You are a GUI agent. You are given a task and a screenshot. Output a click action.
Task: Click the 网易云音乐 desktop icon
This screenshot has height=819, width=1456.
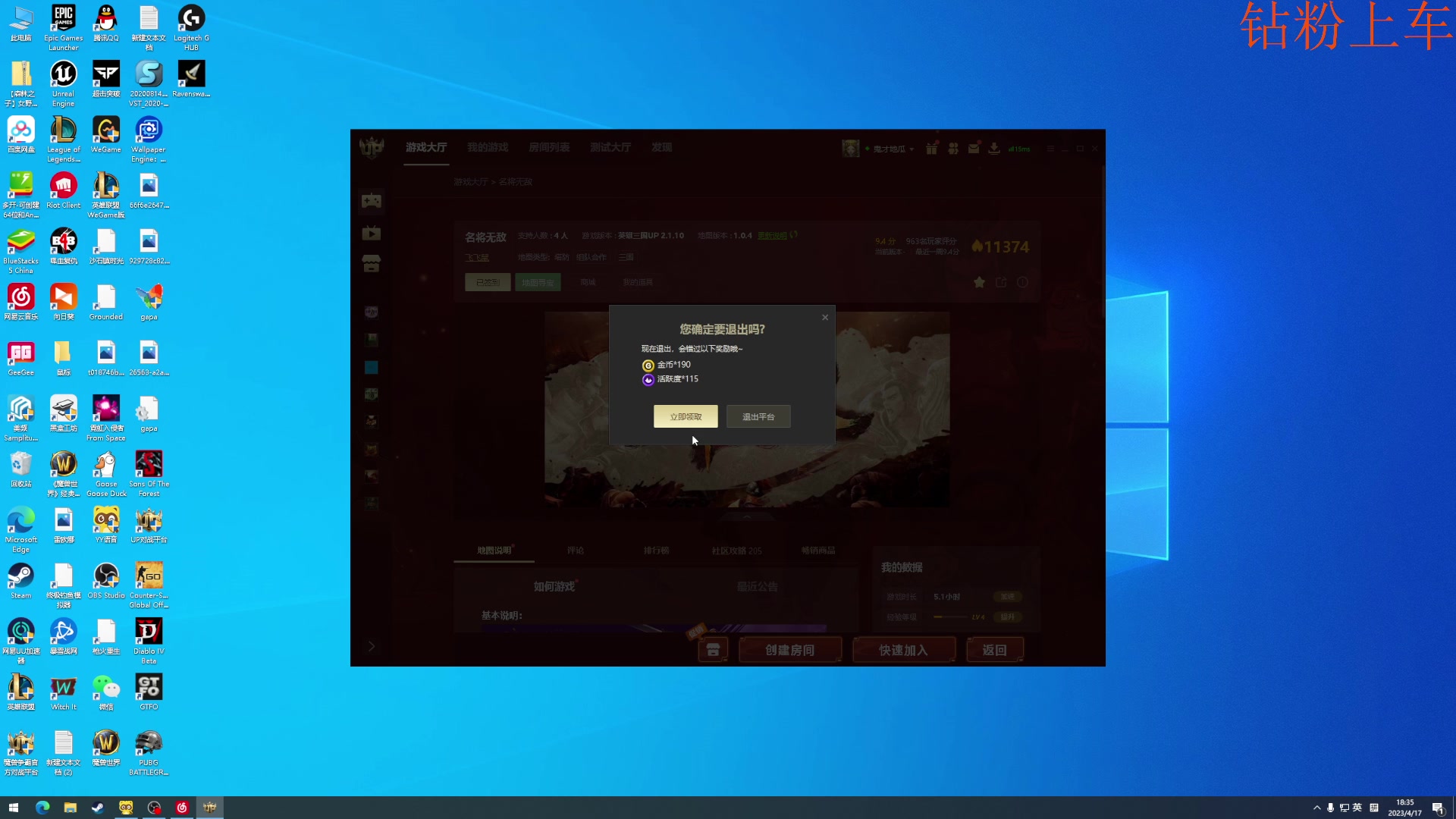(x=21, y=302)
